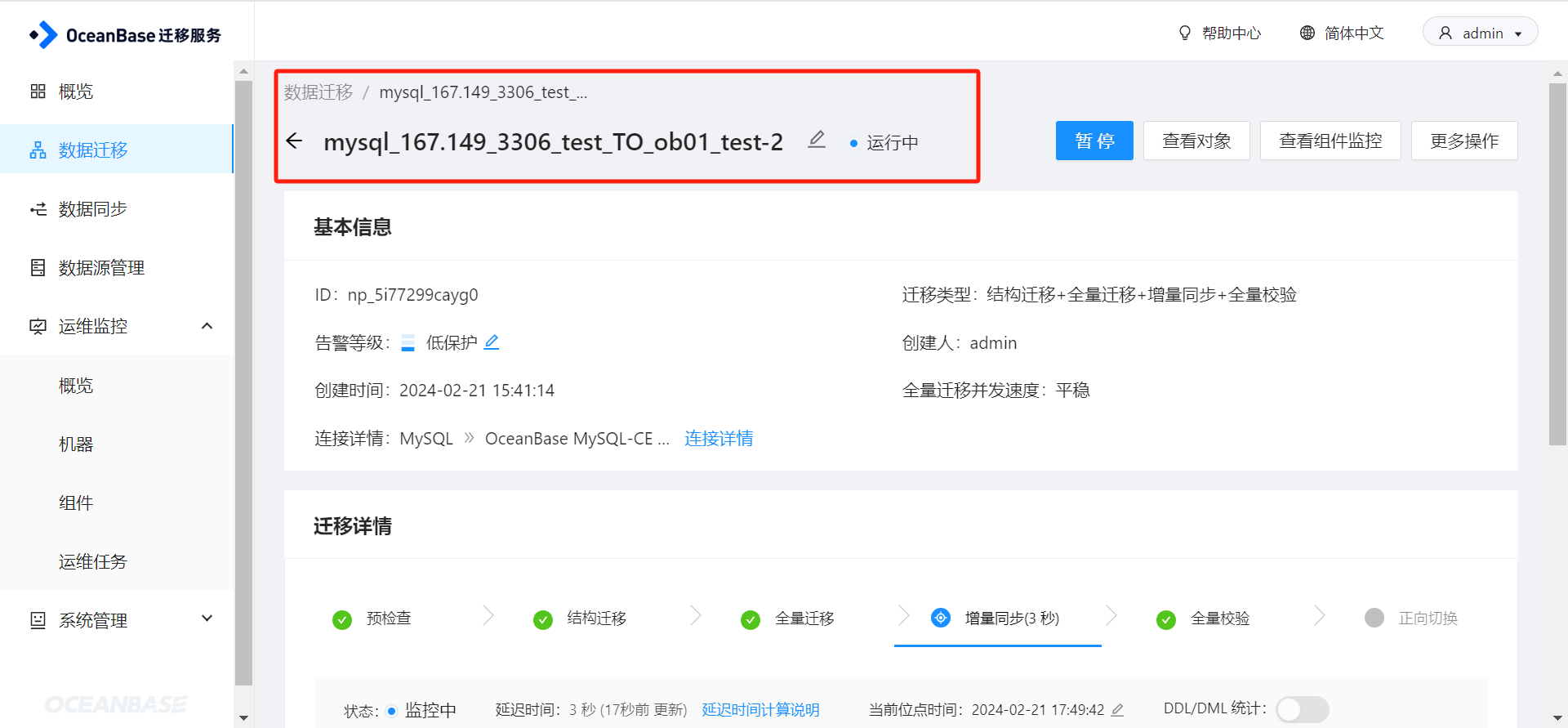
Task: Click the 系统管理 sidebar icon
Action: point(38,620)
